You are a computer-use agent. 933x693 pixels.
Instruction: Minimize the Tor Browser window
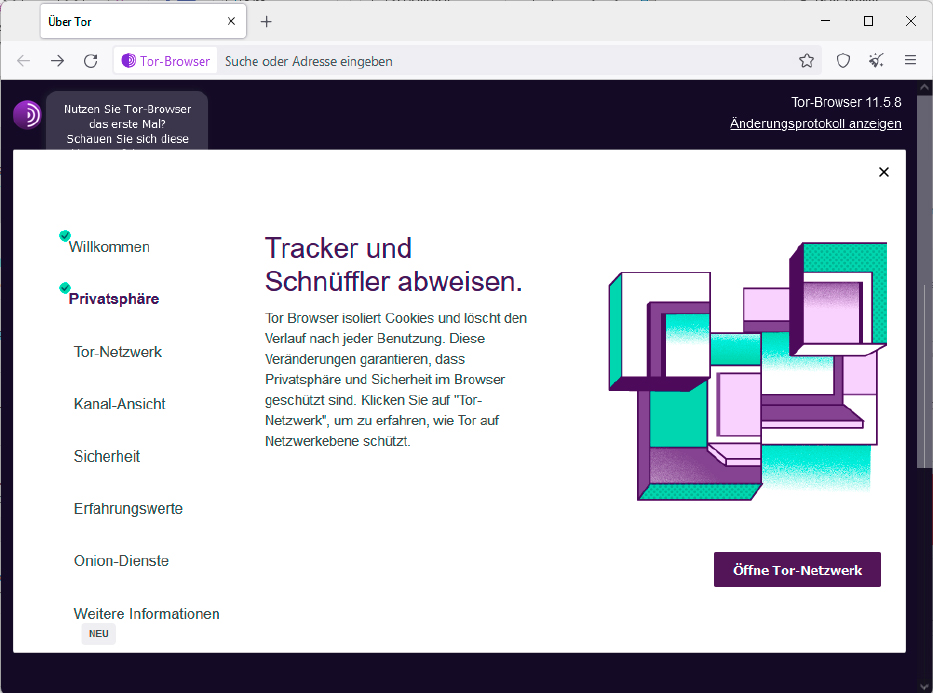[825, 21]
